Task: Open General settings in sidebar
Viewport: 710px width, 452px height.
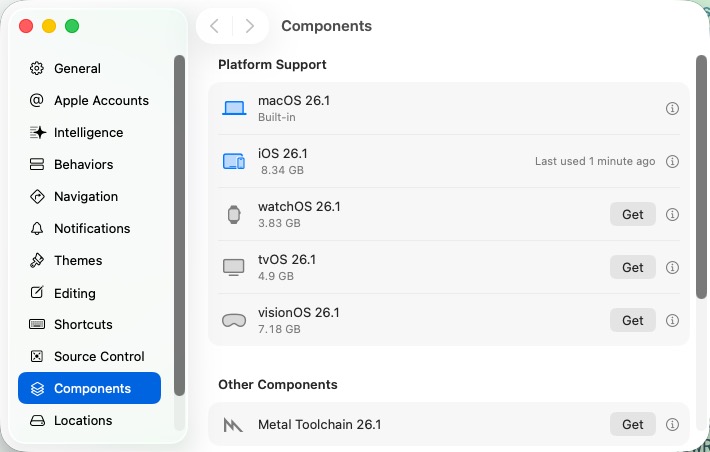Action: (77, 69)
